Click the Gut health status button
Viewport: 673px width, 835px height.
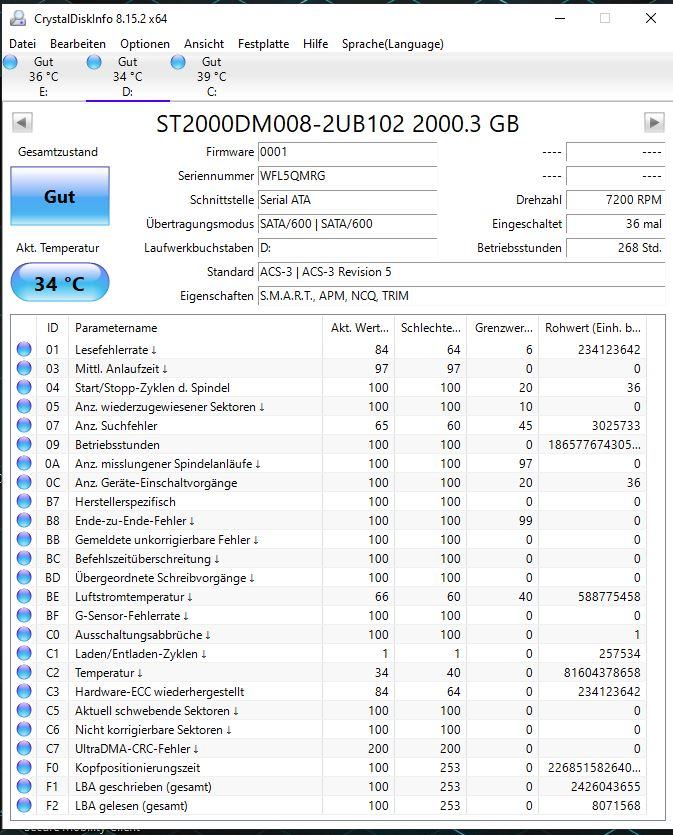pyautogui.click(x=60, y=196)
